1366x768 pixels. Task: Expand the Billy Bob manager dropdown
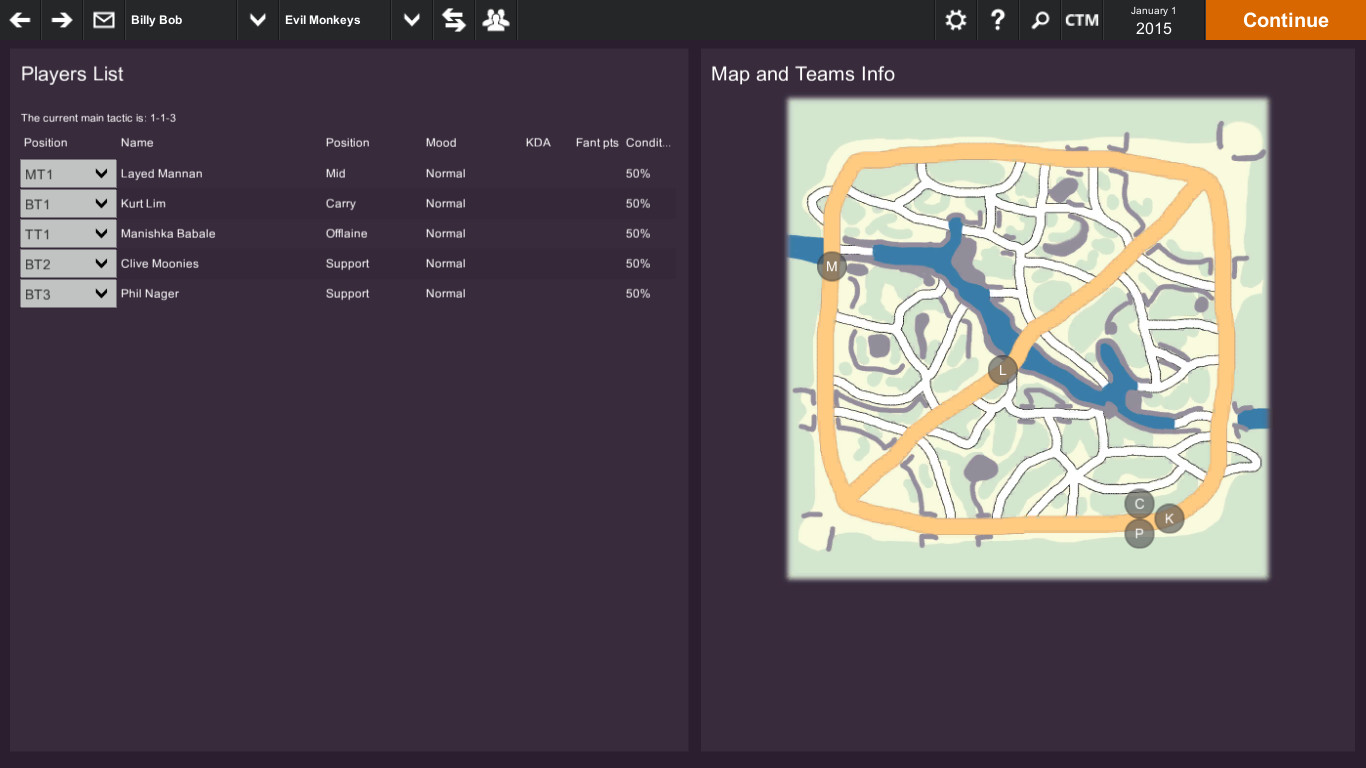click(x=257, y=19)
